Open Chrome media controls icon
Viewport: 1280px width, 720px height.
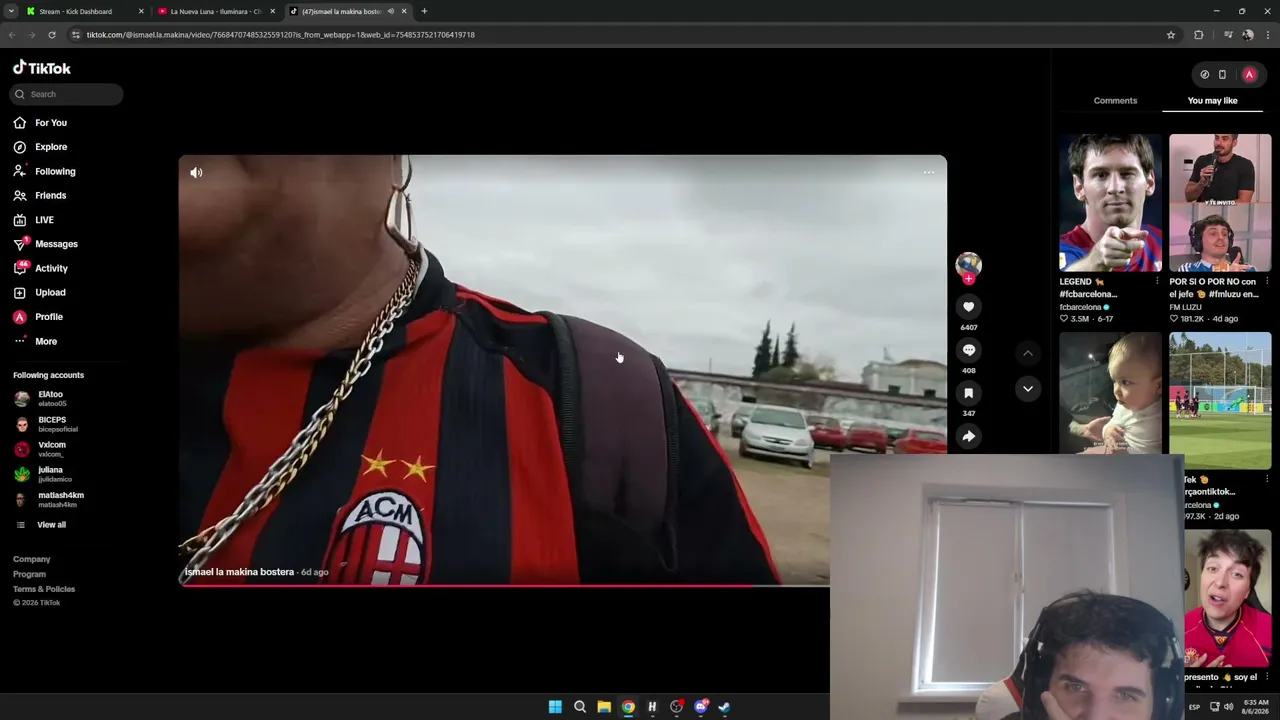(x=1228, y=35)
